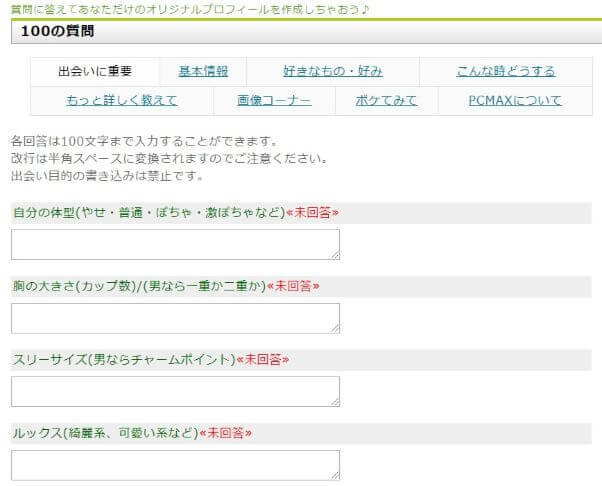This screenshot has width=602, height=486.
Task: Switch to the 好きなもの・好み tab
Action: coord(332,71)
